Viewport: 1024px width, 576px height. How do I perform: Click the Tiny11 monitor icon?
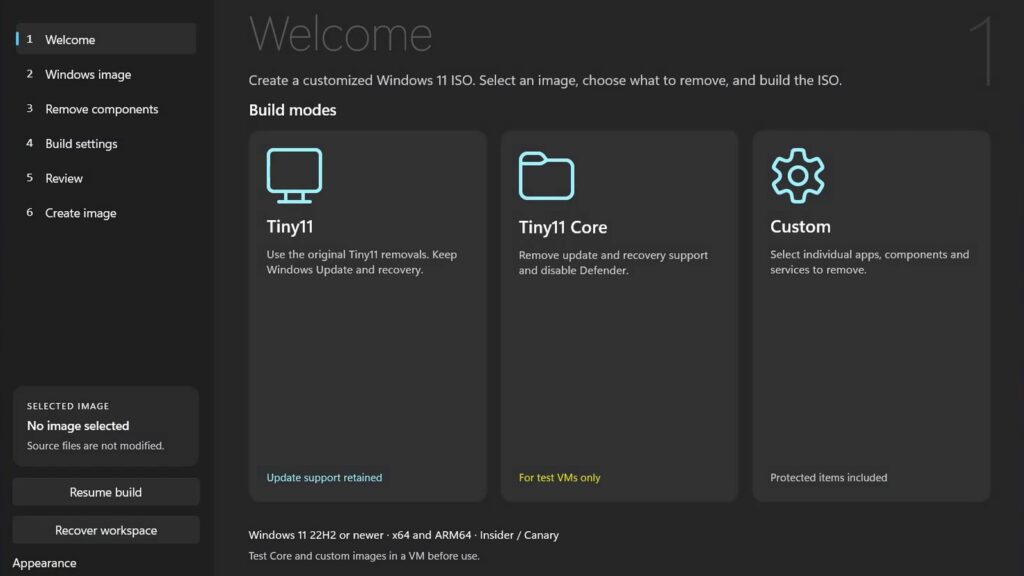294,175
